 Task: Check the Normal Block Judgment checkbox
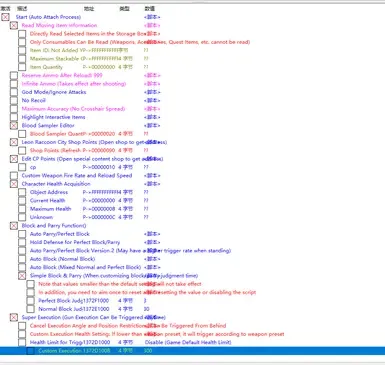(x=30, y=309)
